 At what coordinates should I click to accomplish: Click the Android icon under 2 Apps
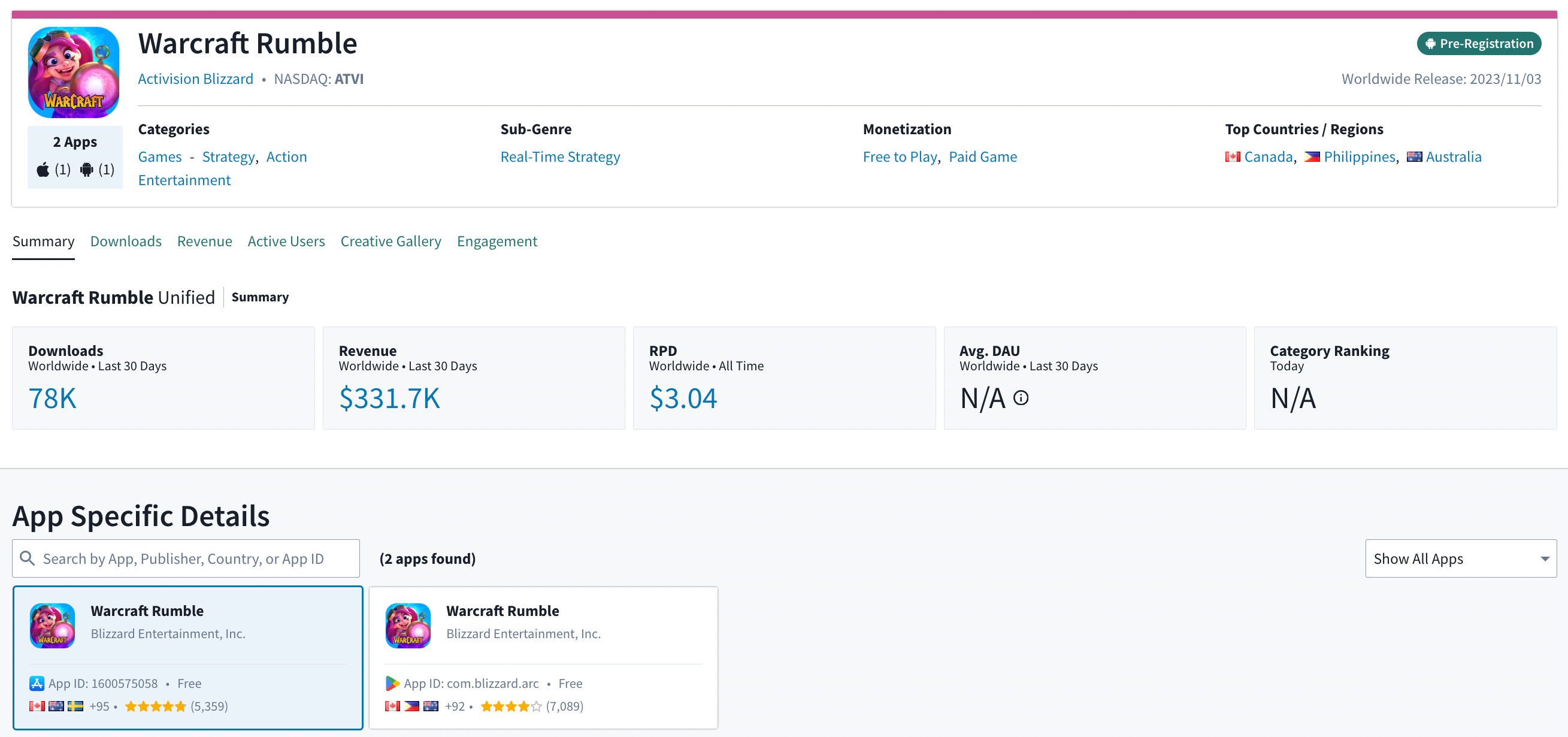click(x=87, y=170)
